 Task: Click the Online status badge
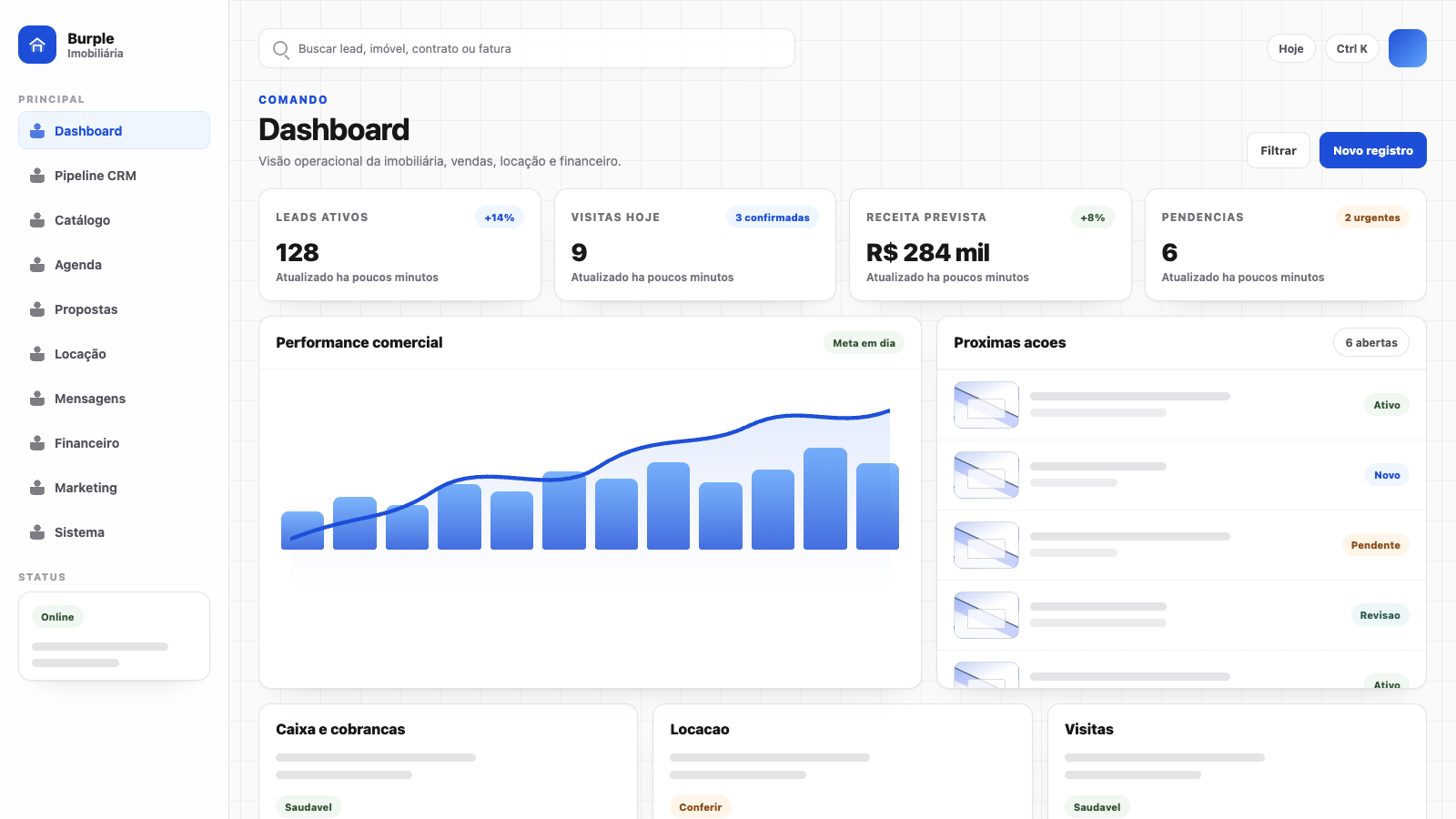(x=57, y=617)
